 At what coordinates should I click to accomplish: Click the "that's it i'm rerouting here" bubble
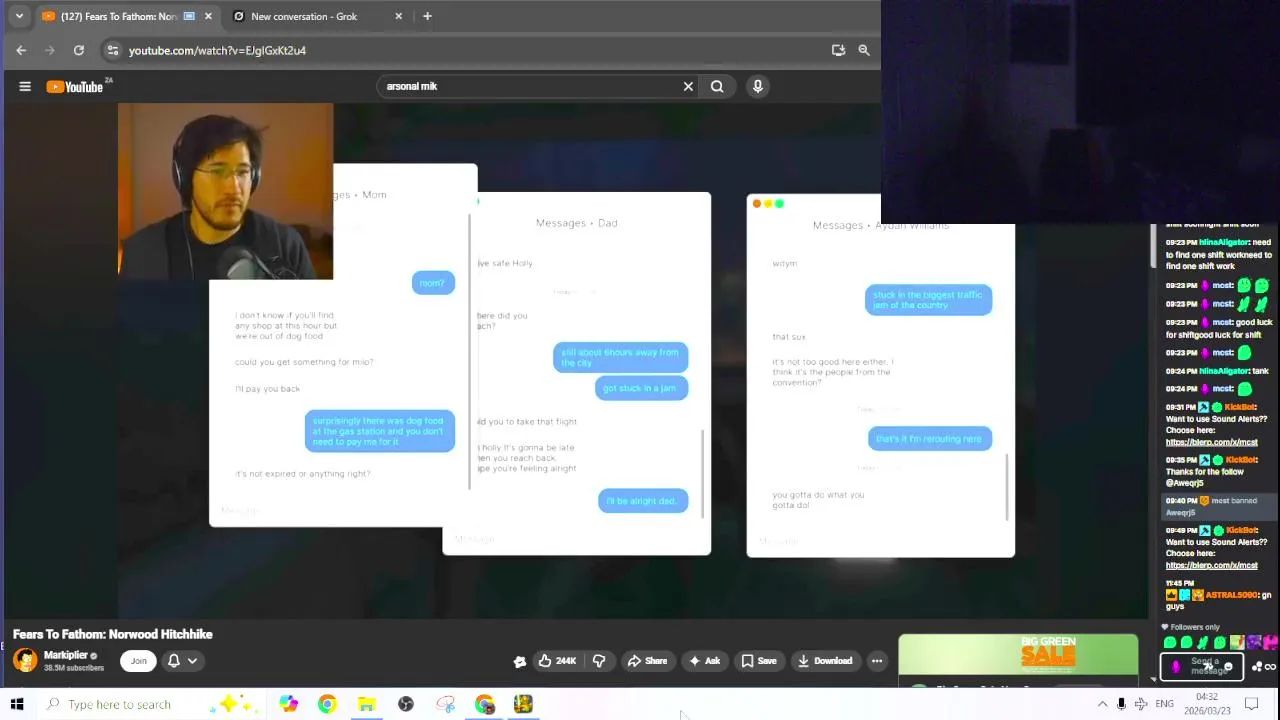pos(929,439)
